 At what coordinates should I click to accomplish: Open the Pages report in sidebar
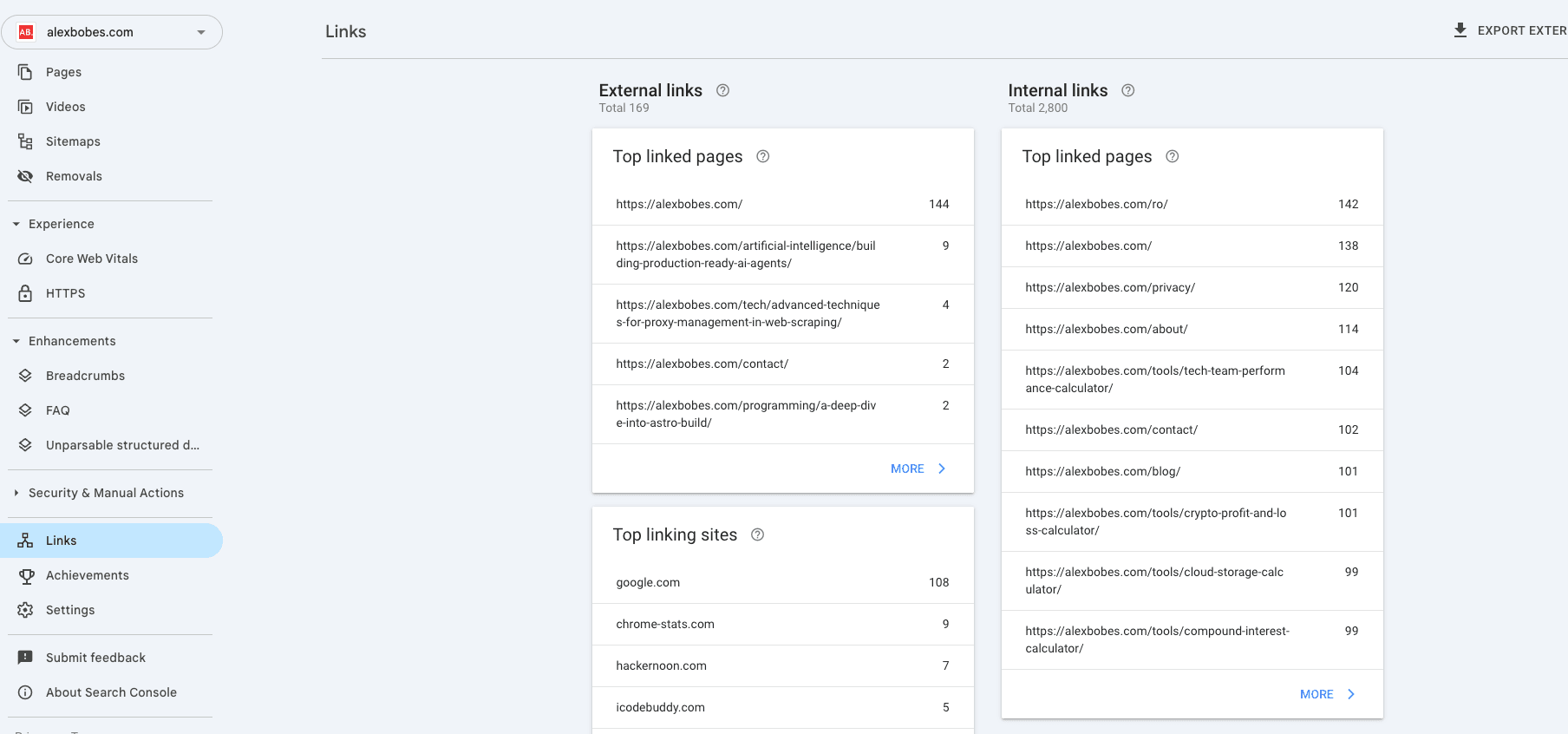(x=63, y=72)
